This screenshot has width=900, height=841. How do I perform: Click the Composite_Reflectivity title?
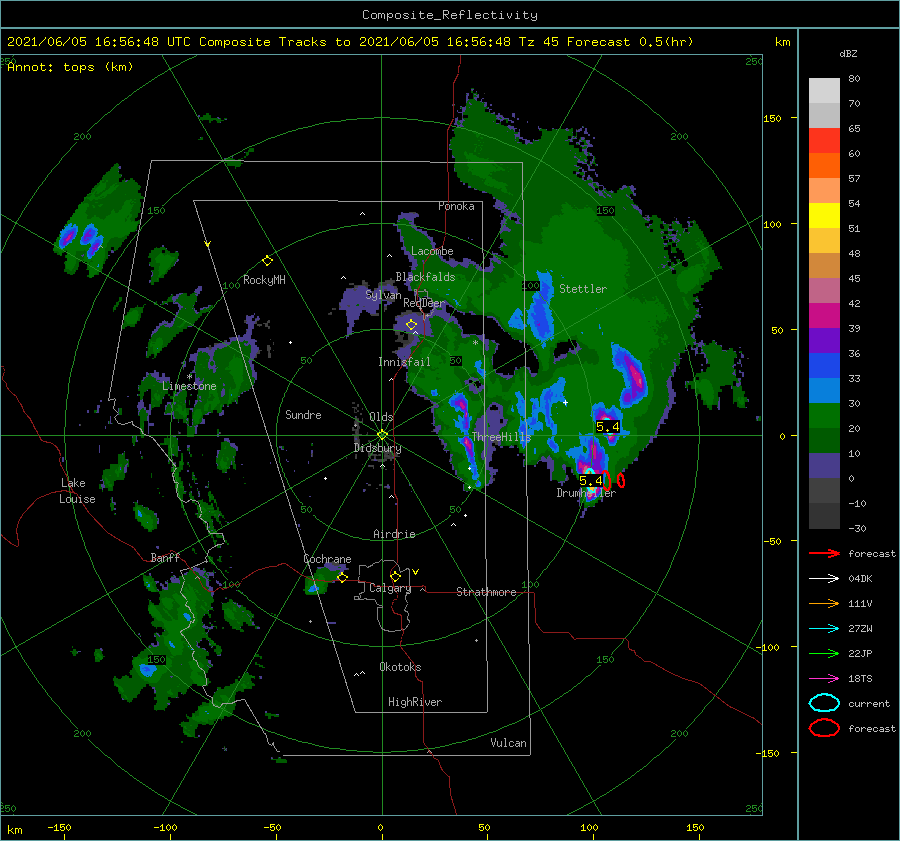coord(450,15)
